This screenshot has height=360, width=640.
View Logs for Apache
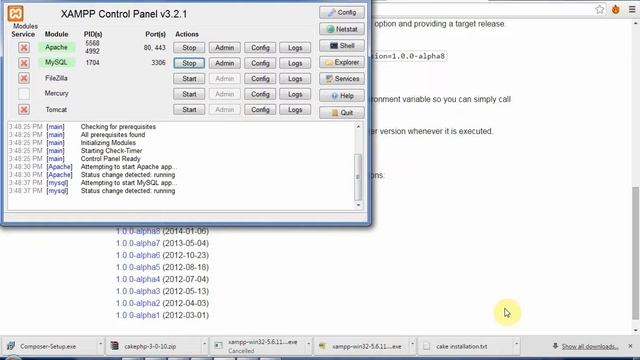(295, 48)
